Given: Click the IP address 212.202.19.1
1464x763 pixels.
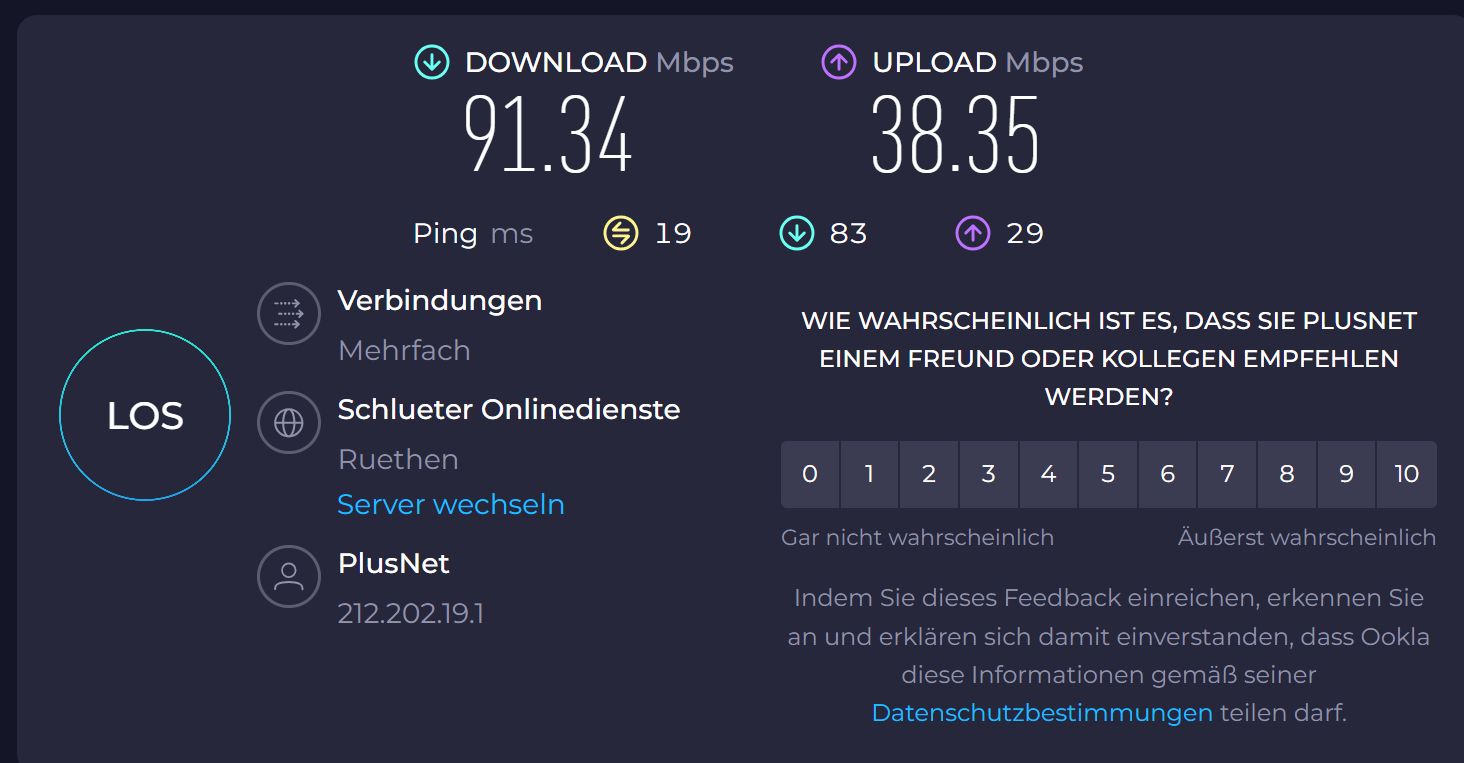Looking at the screenshot, I should click(411, 613).
